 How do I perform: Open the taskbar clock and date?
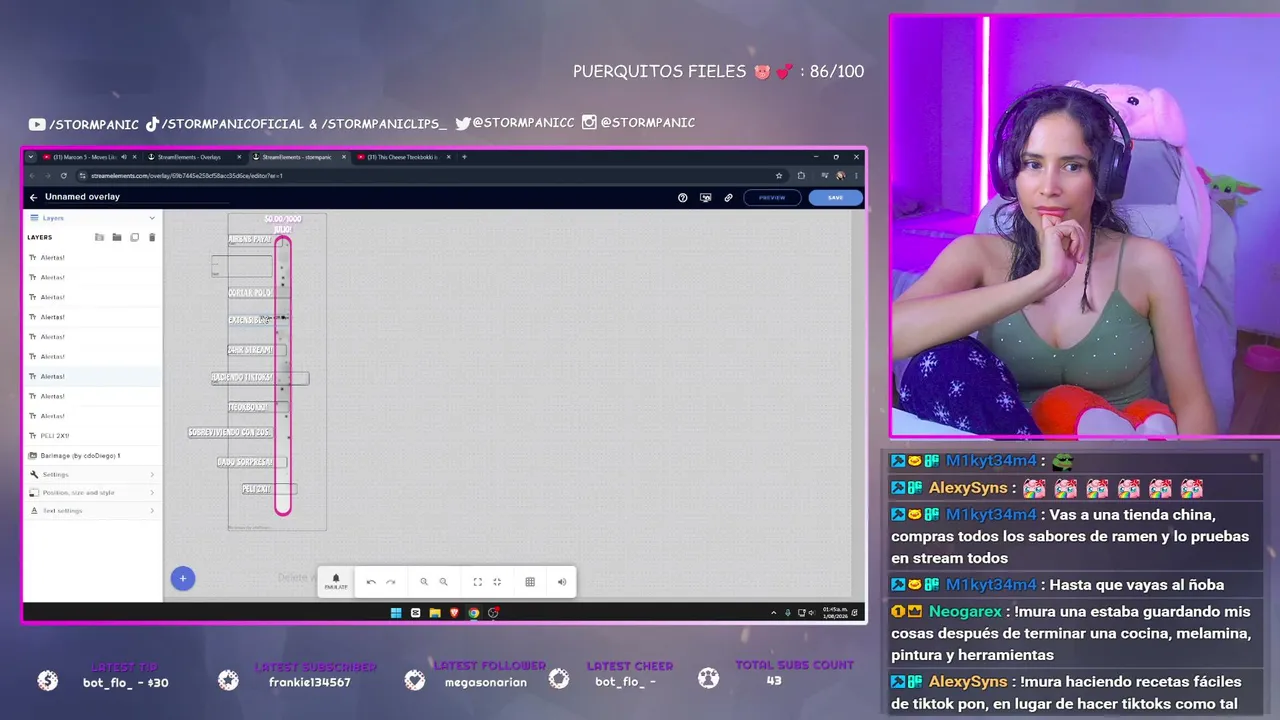click(834, 612)
